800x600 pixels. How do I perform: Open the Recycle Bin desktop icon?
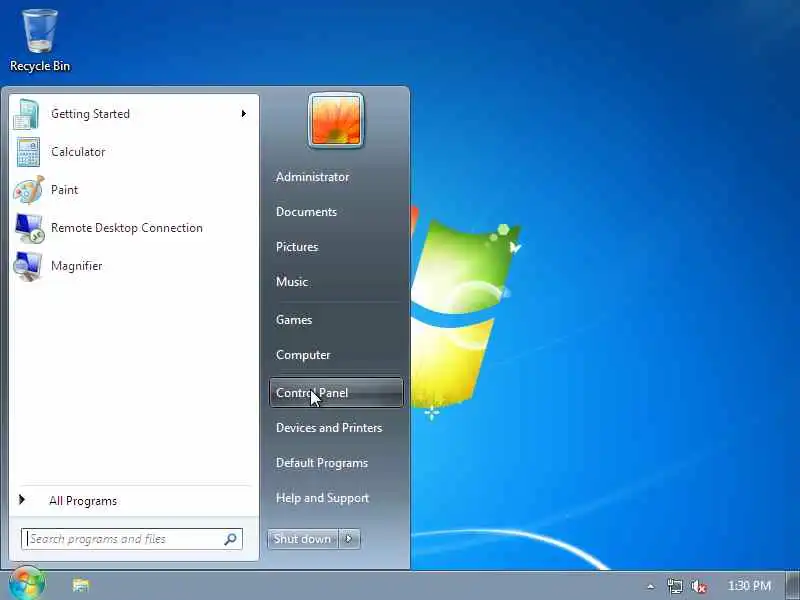[40, 41]
